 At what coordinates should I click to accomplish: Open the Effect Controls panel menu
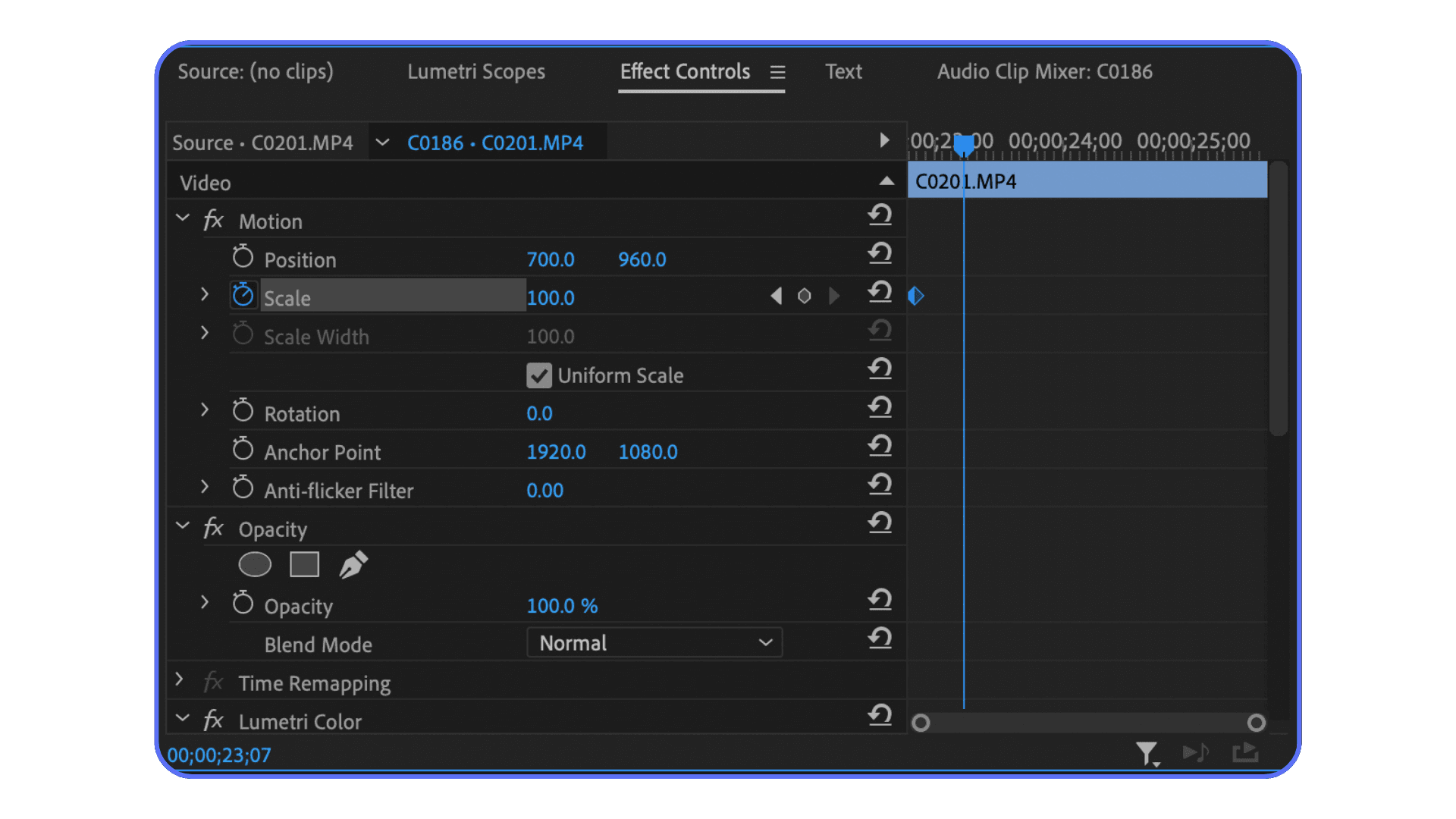coord(778,72)
